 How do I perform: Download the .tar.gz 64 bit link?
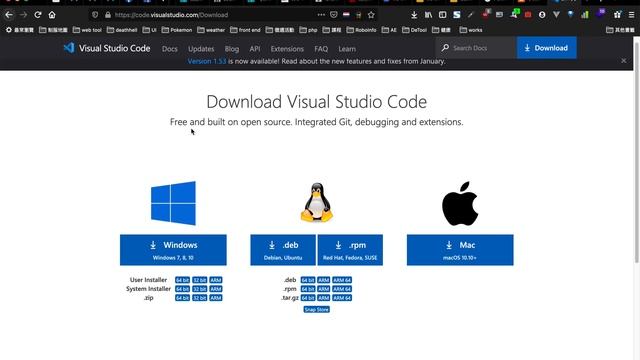[308, 298]
